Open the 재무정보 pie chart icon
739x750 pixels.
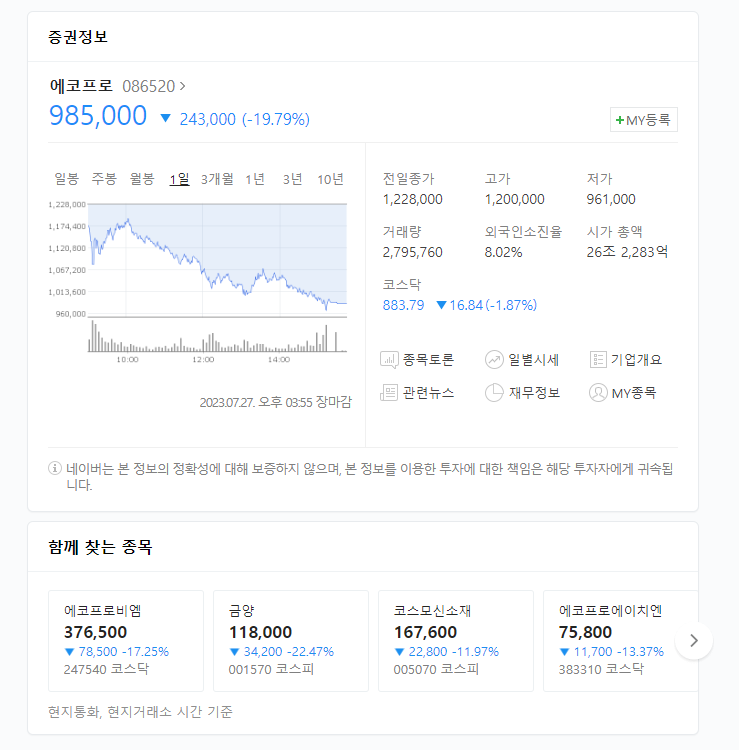click(x=494, y=393)
